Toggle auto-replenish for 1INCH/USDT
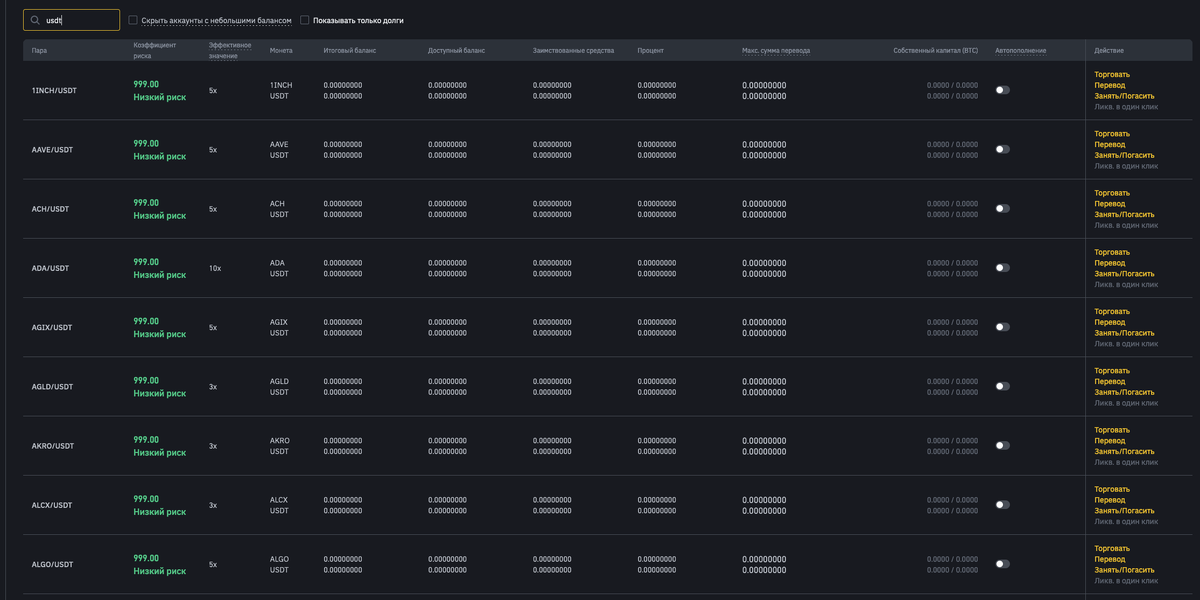 [x=1002, y=90]
